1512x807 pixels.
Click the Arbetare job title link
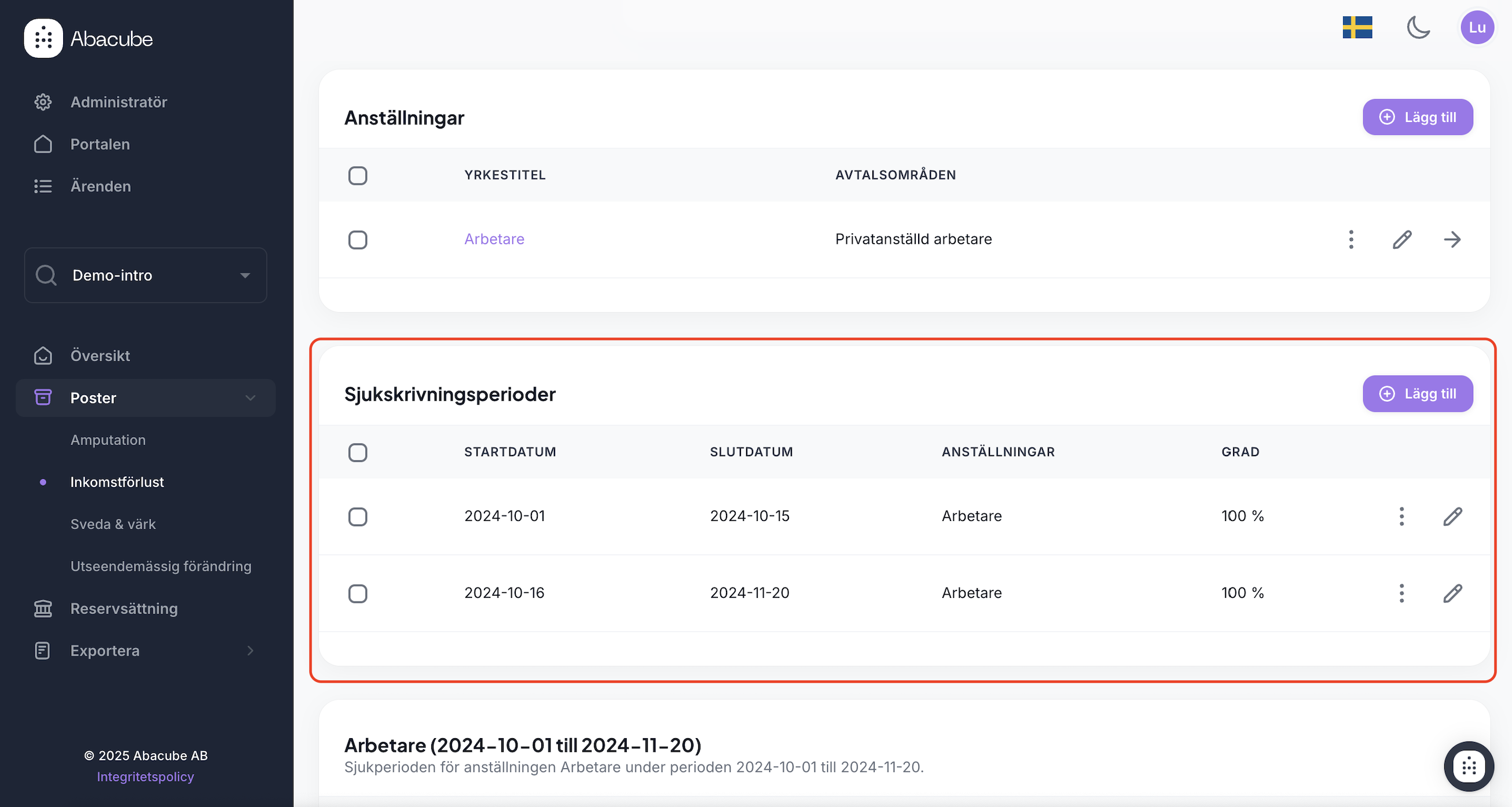point(494,240)
